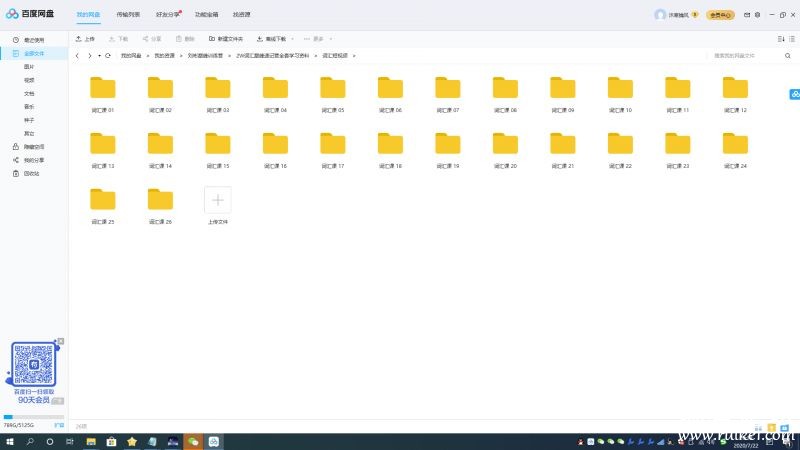Switch to the 传输列表 tab

tap(128, 15)
